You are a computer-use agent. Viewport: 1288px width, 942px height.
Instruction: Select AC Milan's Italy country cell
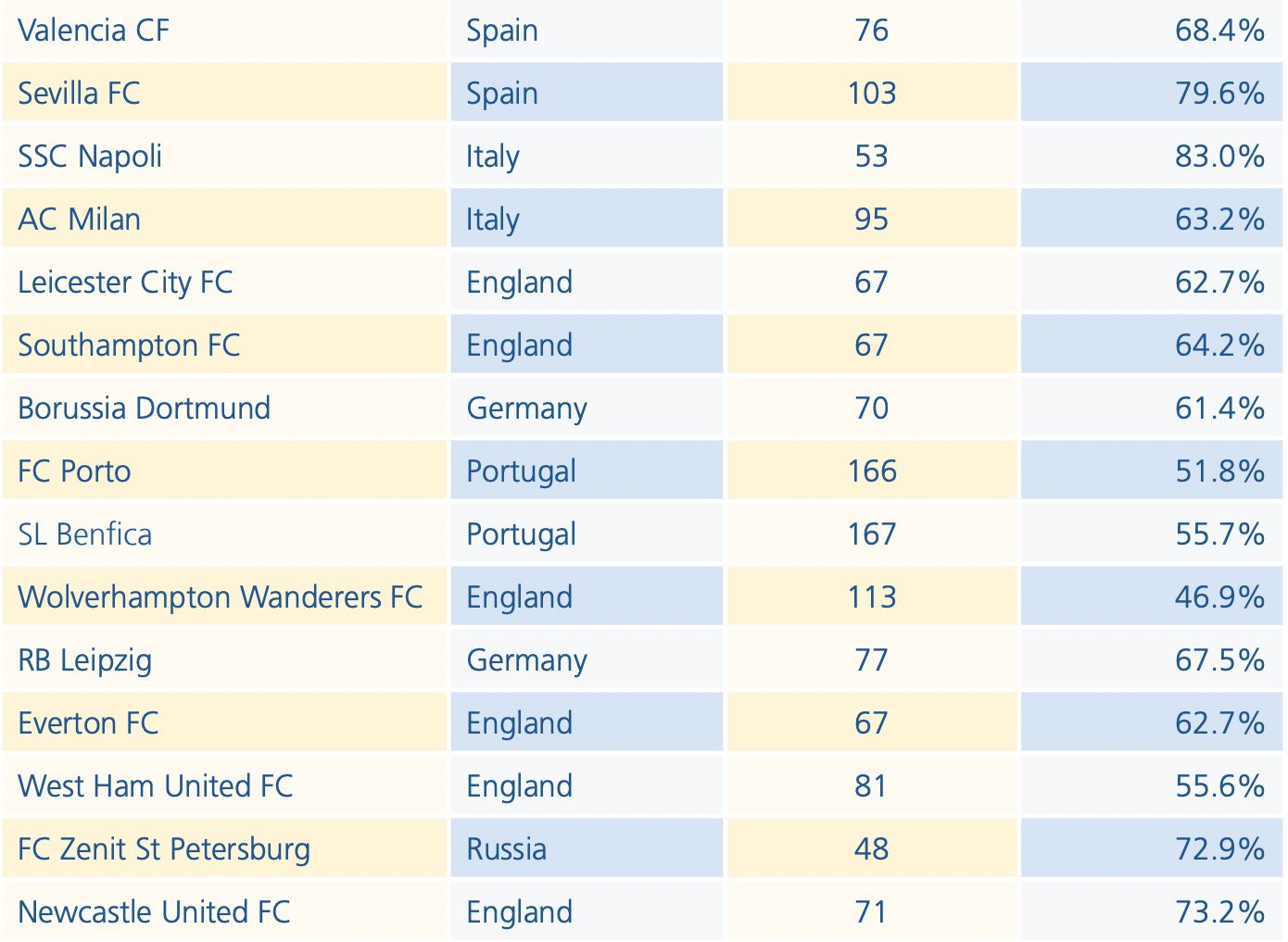click(x=587, y=219)
